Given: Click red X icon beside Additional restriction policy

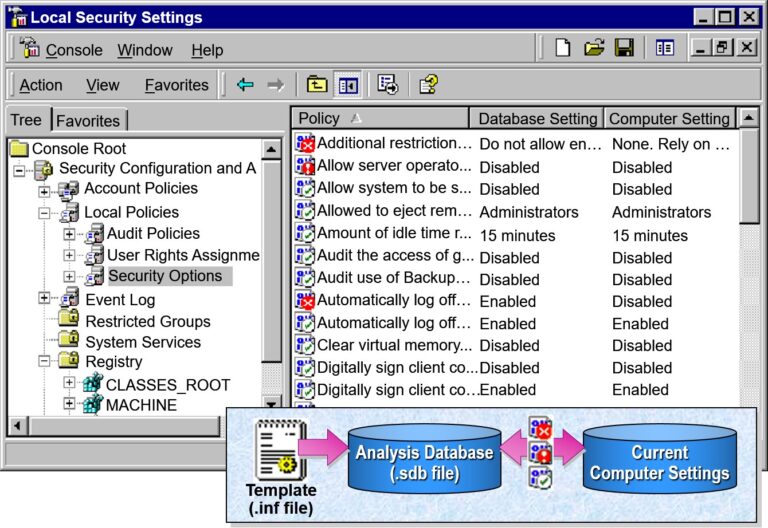Looking at the screenshot, I should 305,143.
